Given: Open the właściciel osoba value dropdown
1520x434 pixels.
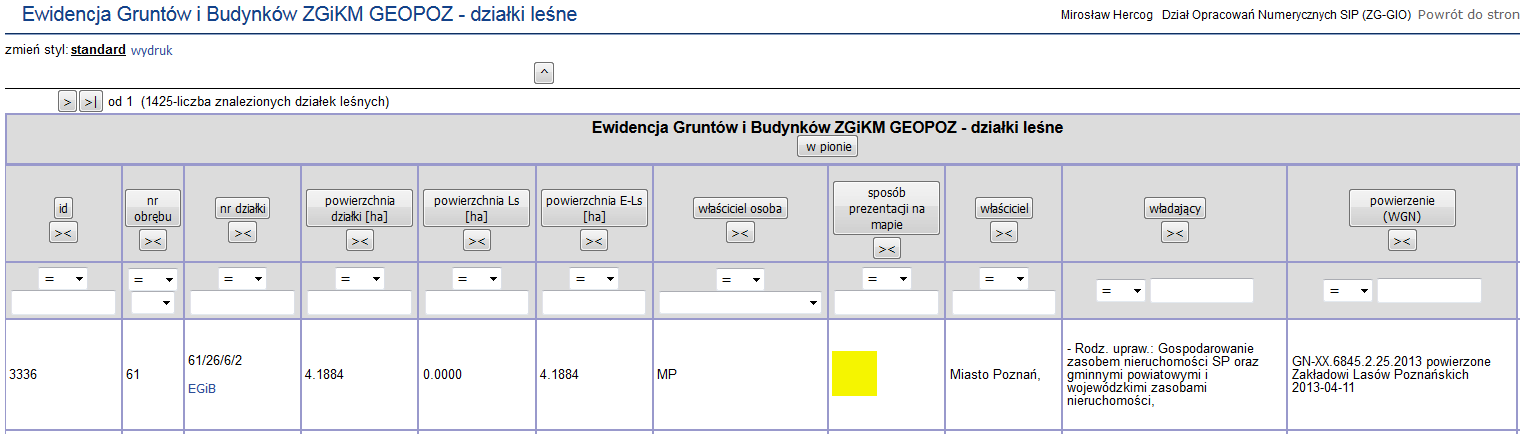Looking at the screenshot, I should (x=740, y=303).
